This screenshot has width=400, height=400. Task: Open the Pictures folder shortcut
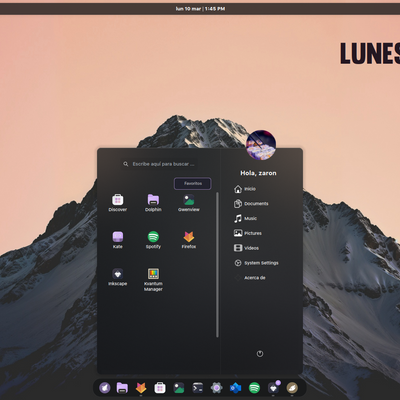coord(248,233)
